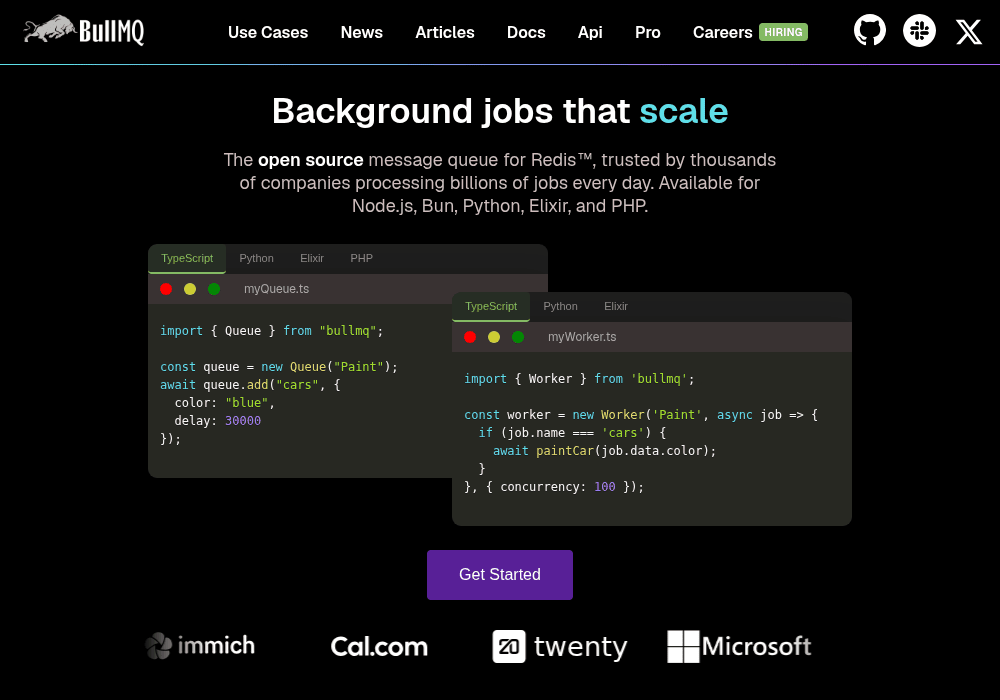This screenshot has width=1000, height=700.
Task: Select the PHP tab in queue example
Action: pyautogui.click(x=362, y=258)
